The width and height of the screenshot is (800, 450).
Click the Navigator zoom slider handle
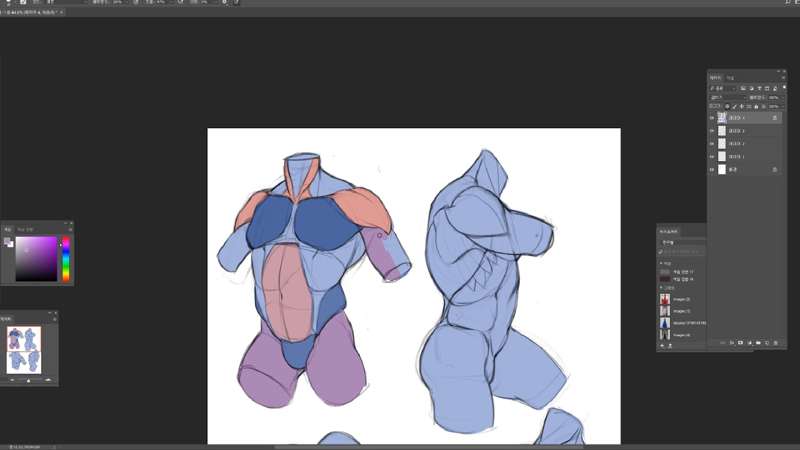[x=29, y=381]
